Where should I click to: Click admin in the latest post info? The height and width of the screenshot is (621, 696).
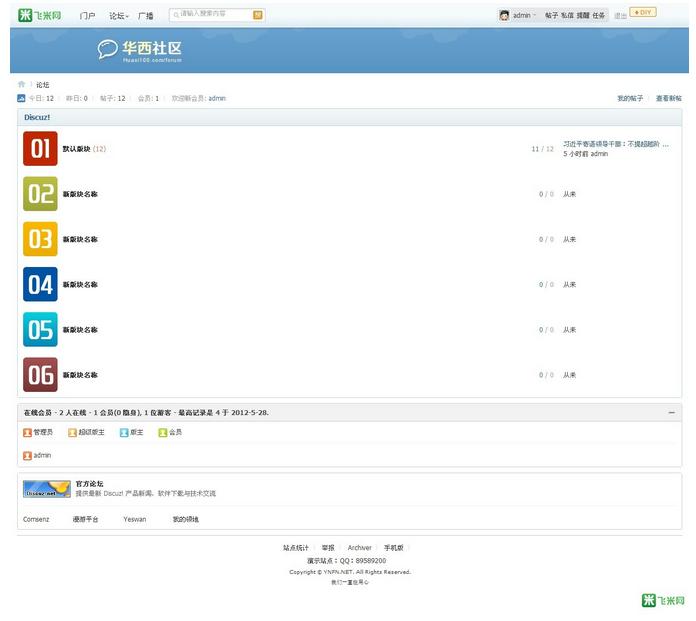599,154
